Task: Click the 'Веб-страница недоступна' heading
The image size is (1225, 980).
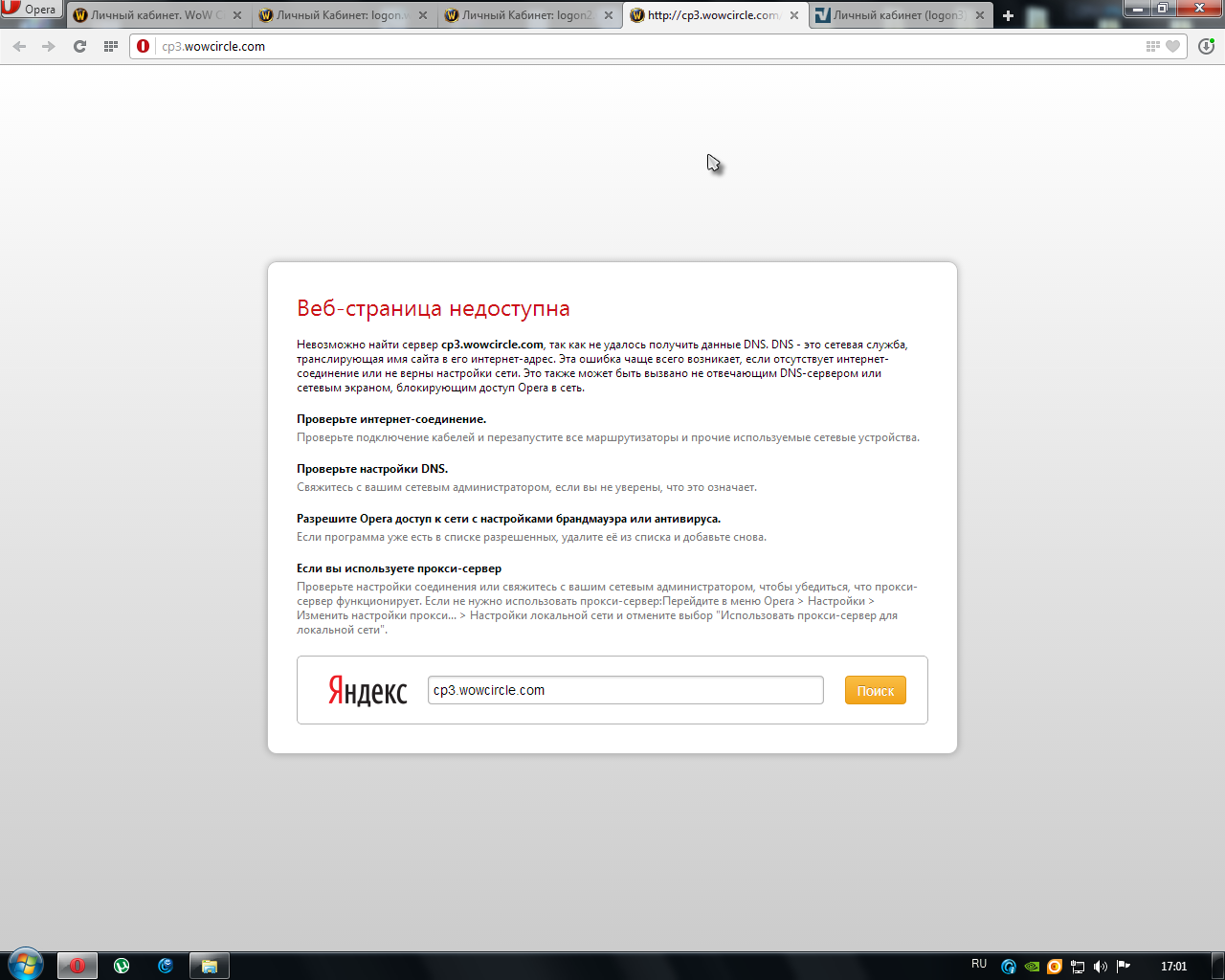Action: point(434,308)
